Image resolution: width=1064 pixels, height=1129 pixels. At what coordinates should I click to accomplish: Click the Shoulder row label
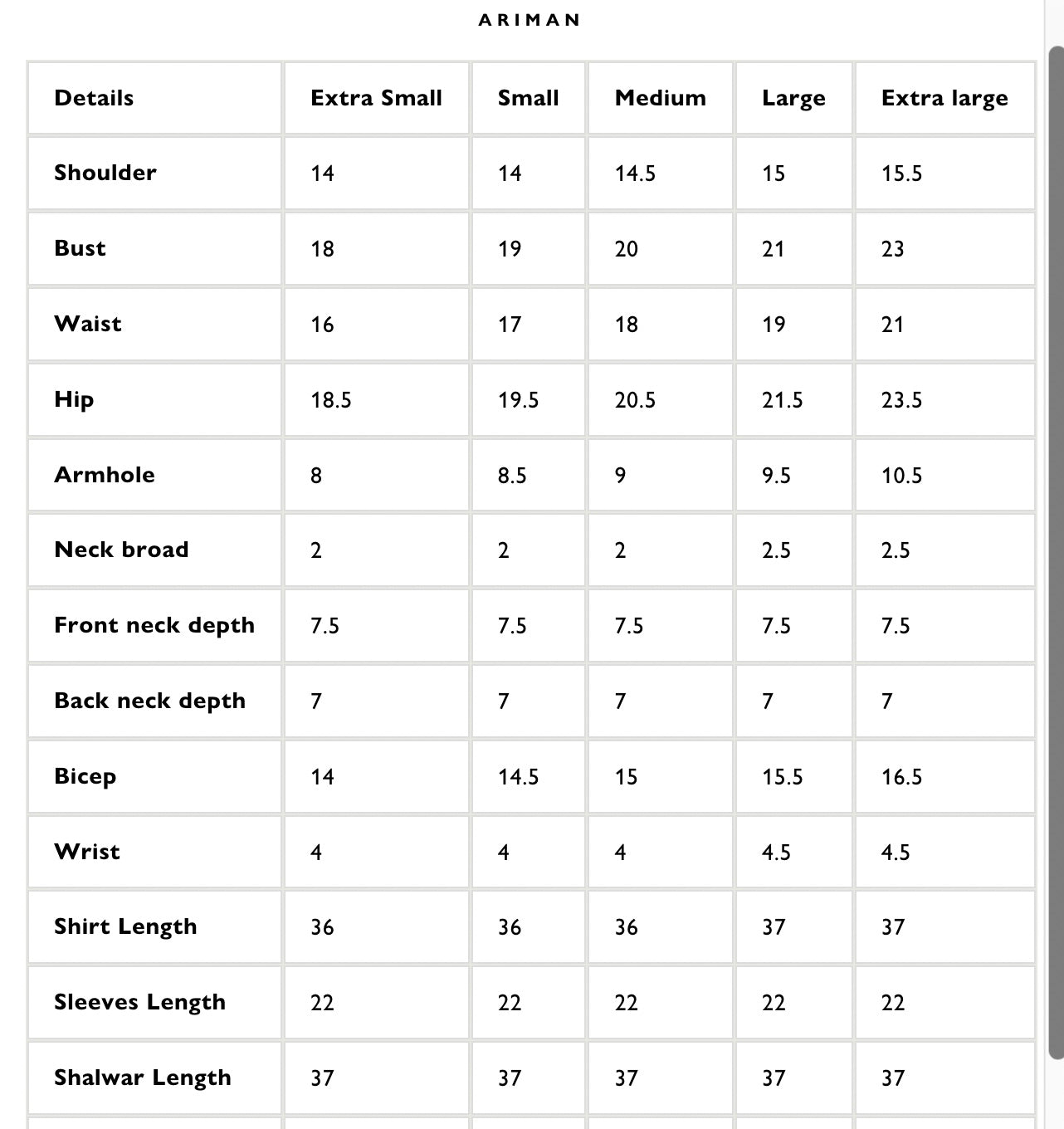click(105, 173)
